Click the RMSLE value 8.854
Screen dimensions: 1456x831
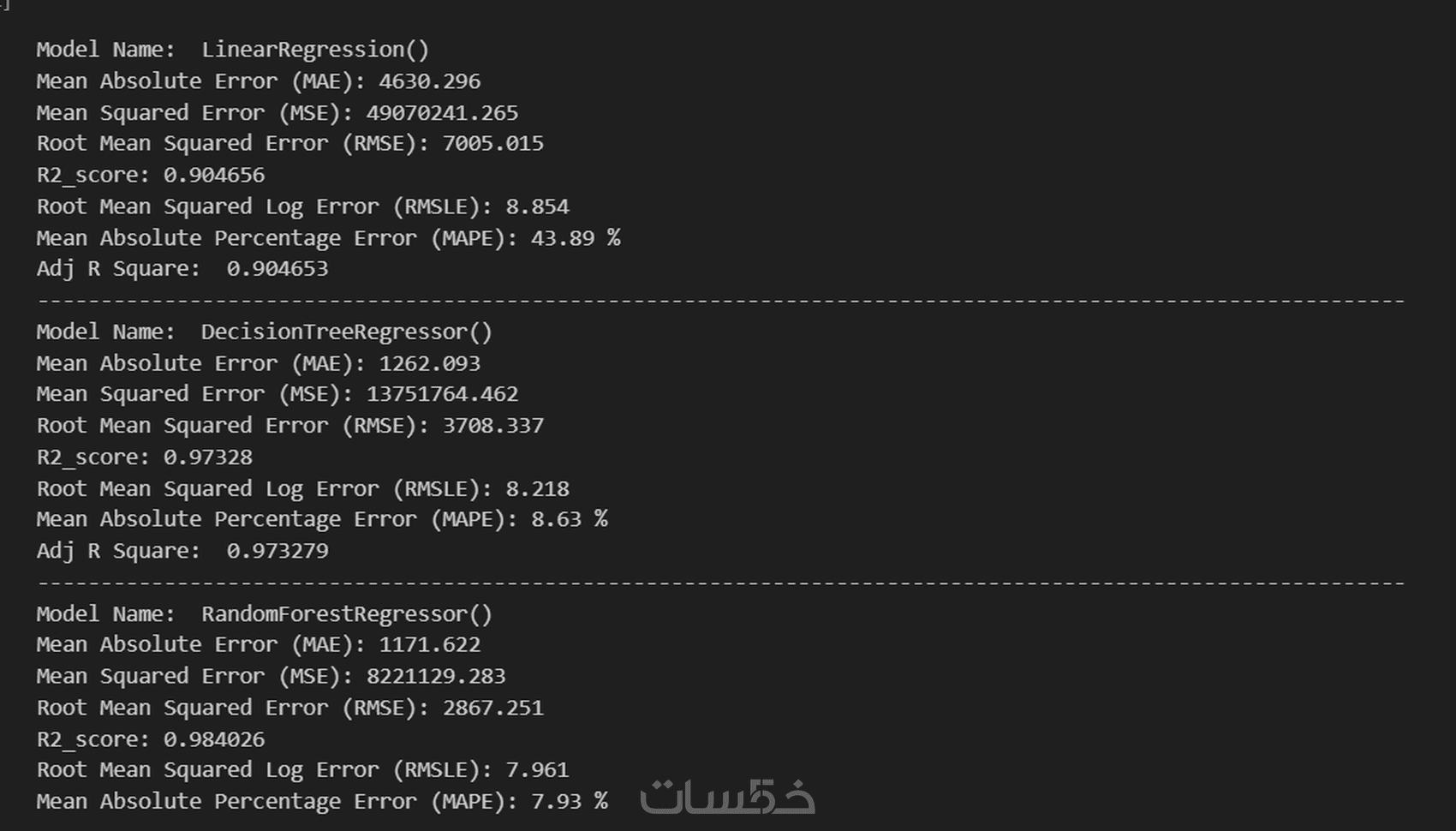(x=537, y=206)
